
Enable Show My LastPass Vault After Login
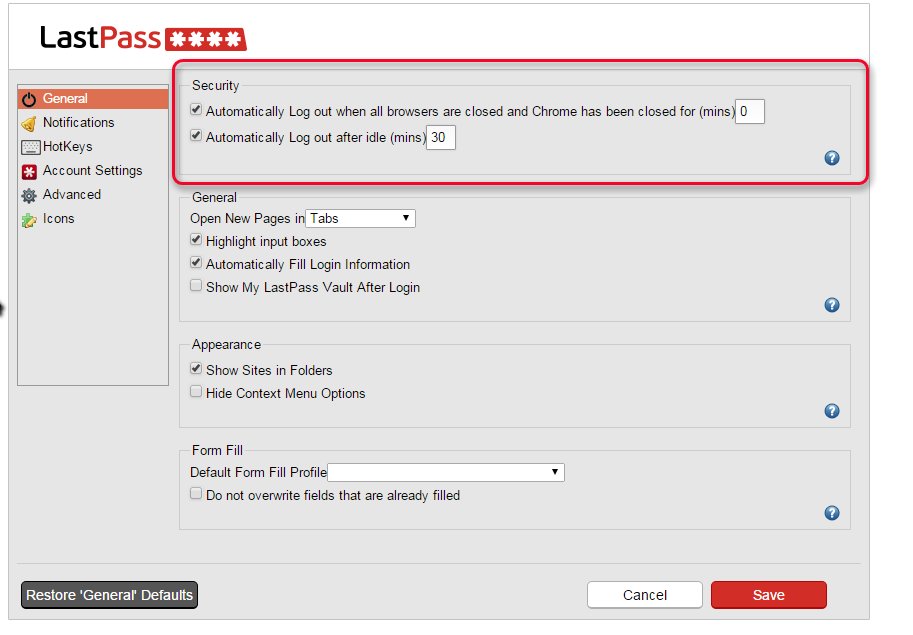197,287
